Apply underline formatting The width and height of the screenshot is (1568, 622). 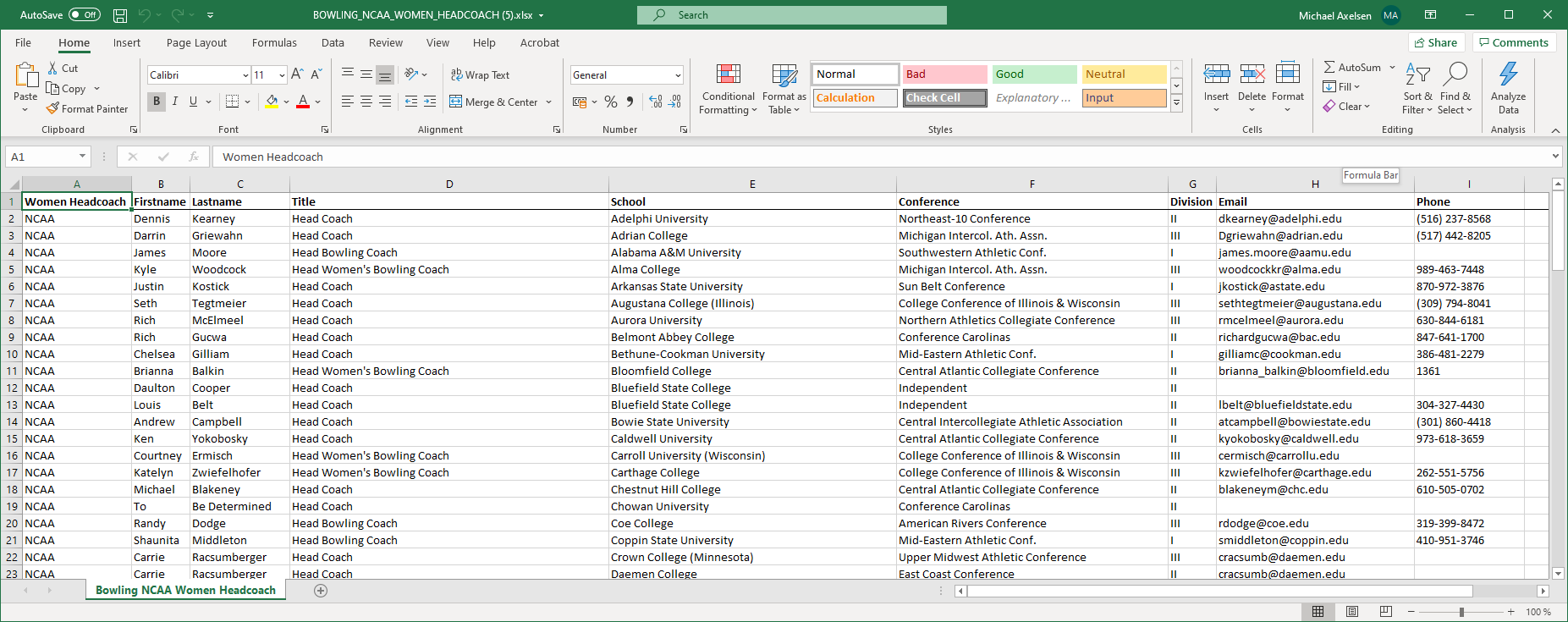194,102
